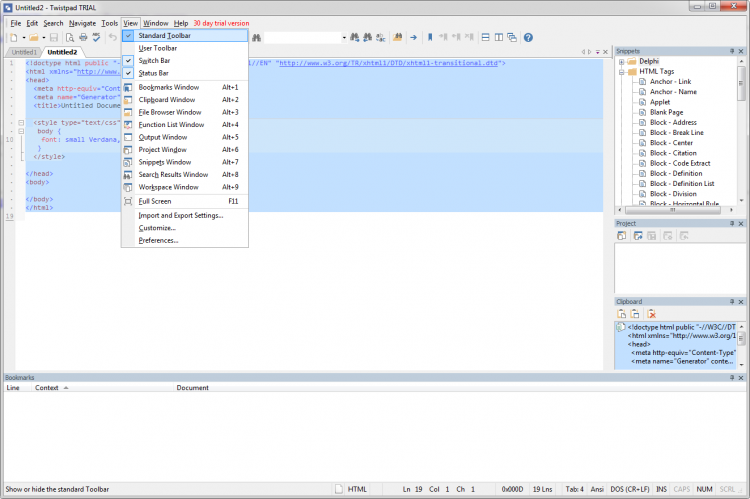The width and height of the screenshot is (750, 499).
Task: Collapse the style block fold marker
Action: 21,122
